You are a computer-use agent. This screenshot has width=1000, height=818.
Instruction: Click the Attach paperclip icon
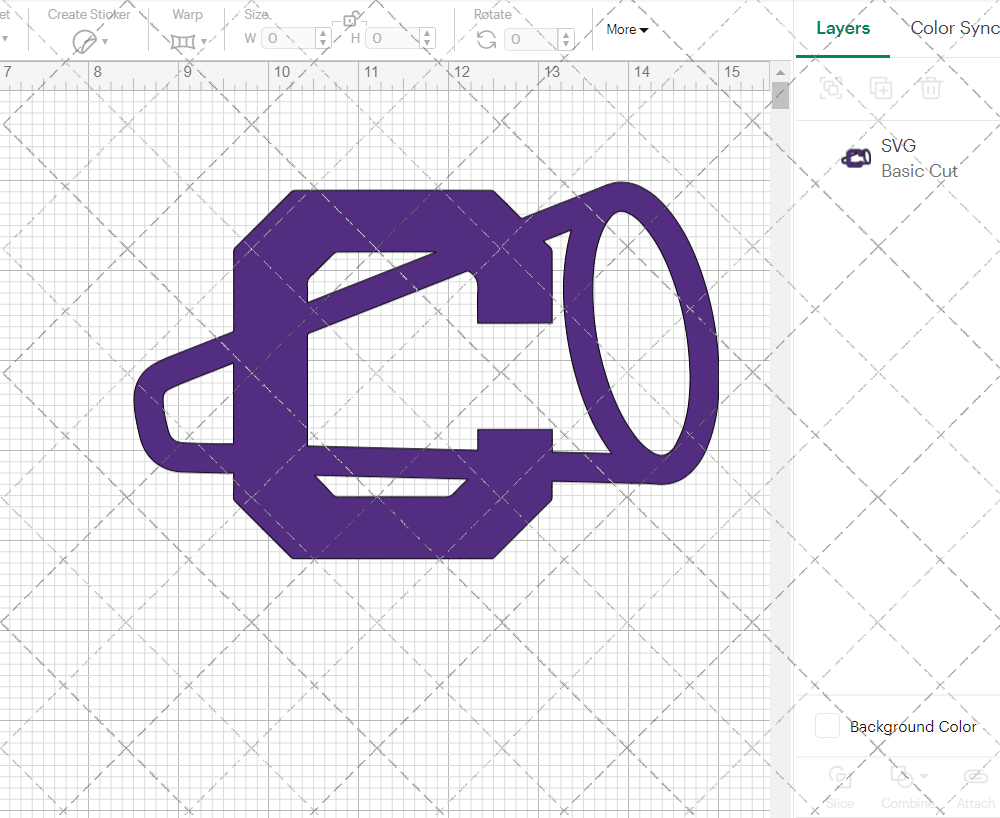point(975,778)
